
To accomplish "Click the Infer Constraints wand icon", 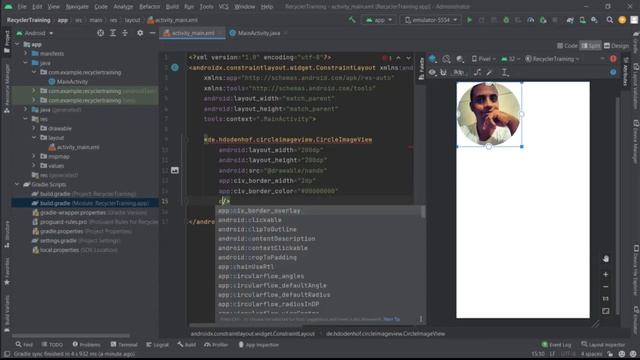I will coord(489,72).
